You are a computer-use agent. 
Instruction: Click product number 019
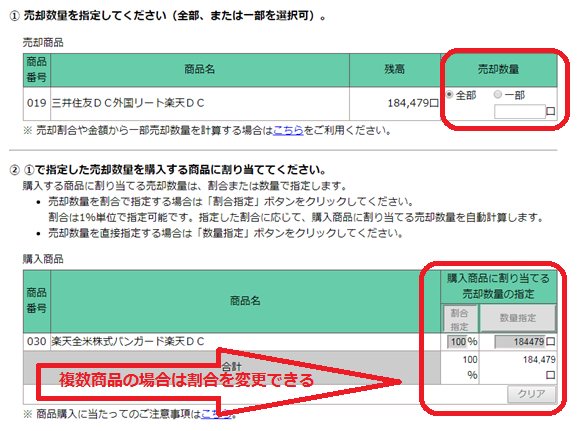click(36, 103)
